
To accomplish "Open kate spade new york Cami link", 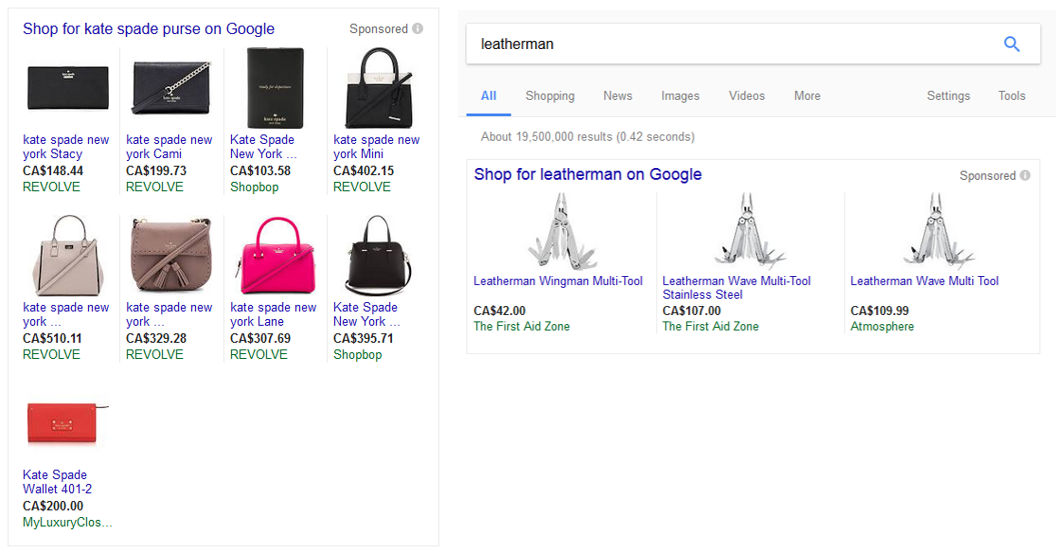I will pos(169,147).
